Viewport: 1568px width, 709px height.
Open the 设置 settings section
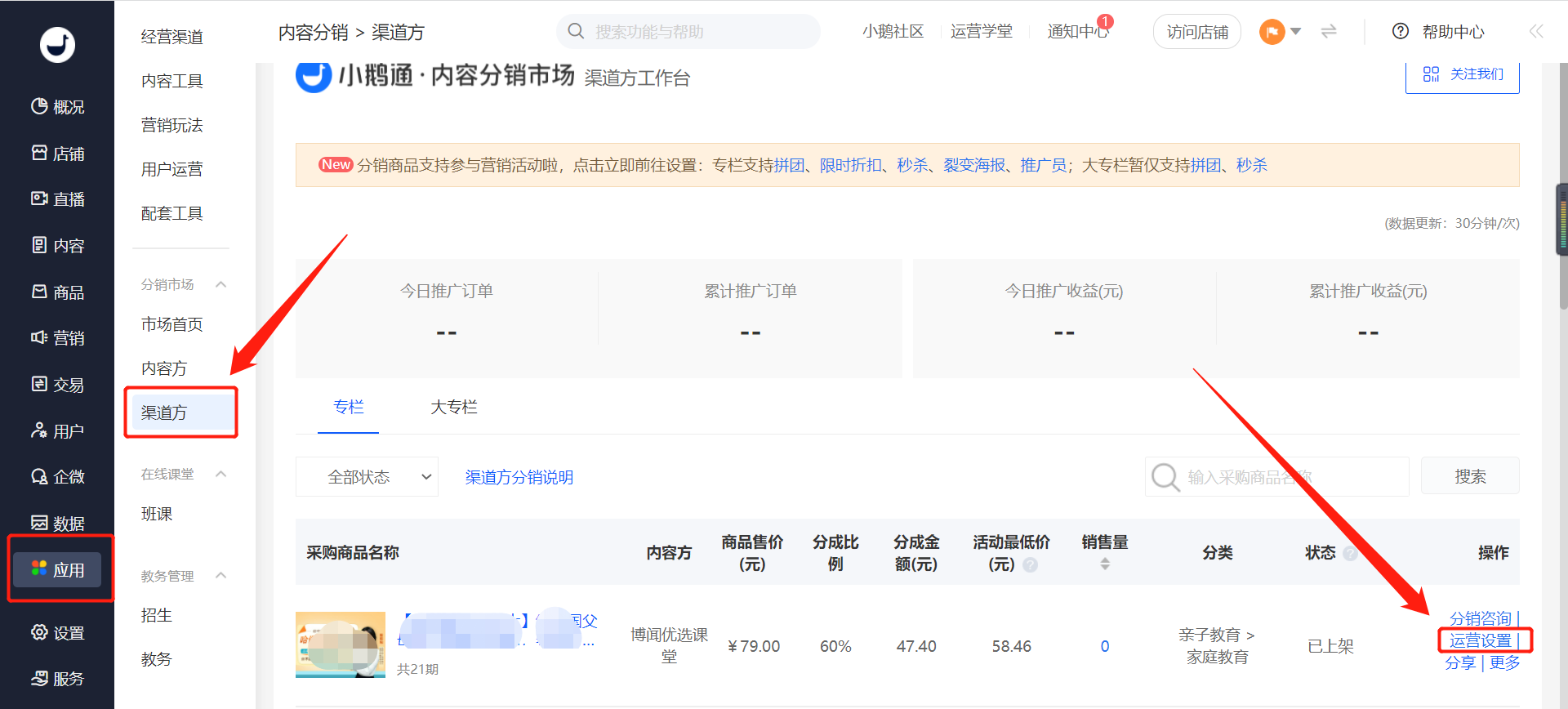57,633
